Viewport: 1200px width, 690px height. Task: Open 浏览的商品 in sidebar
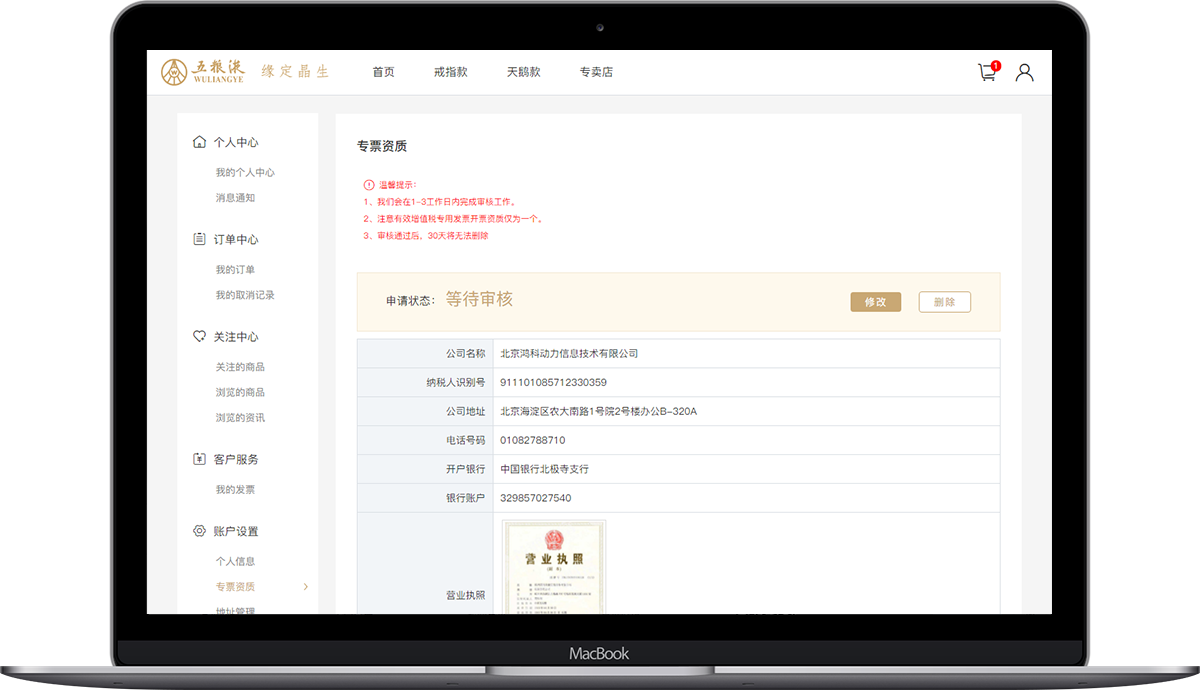pos(240,392)
